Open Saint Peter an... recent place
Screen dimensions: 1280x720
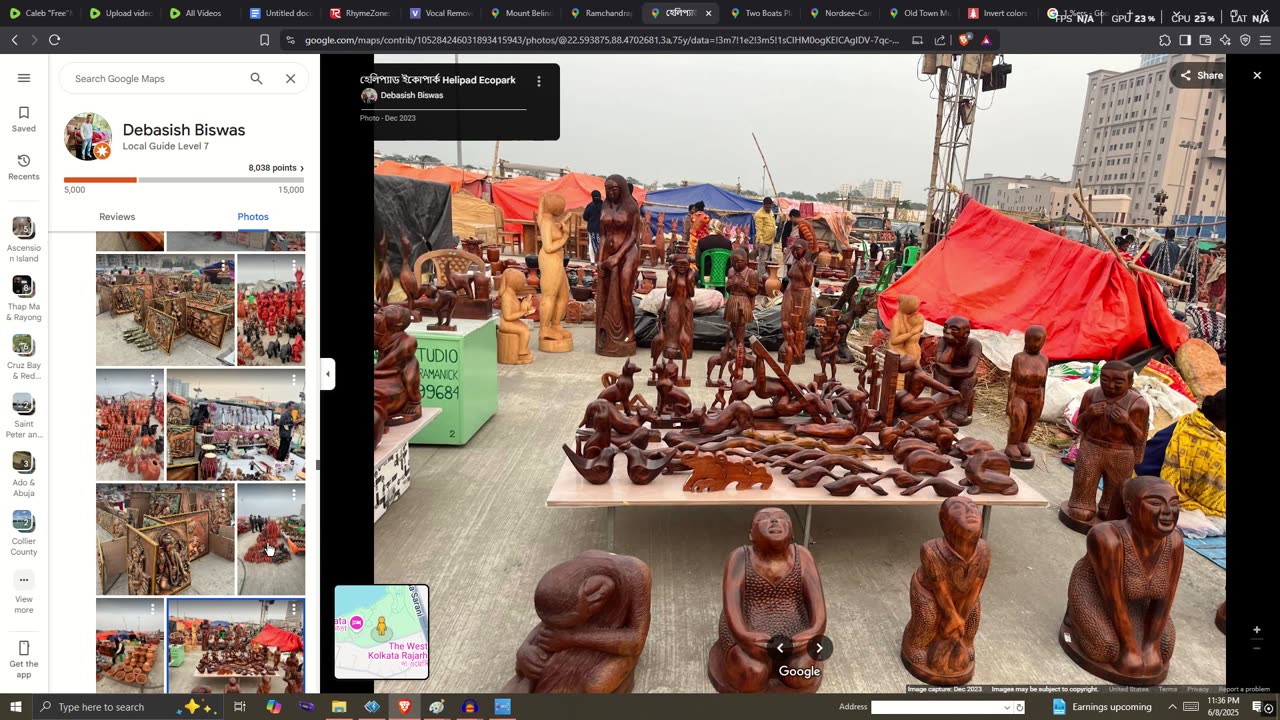point(24,416)
